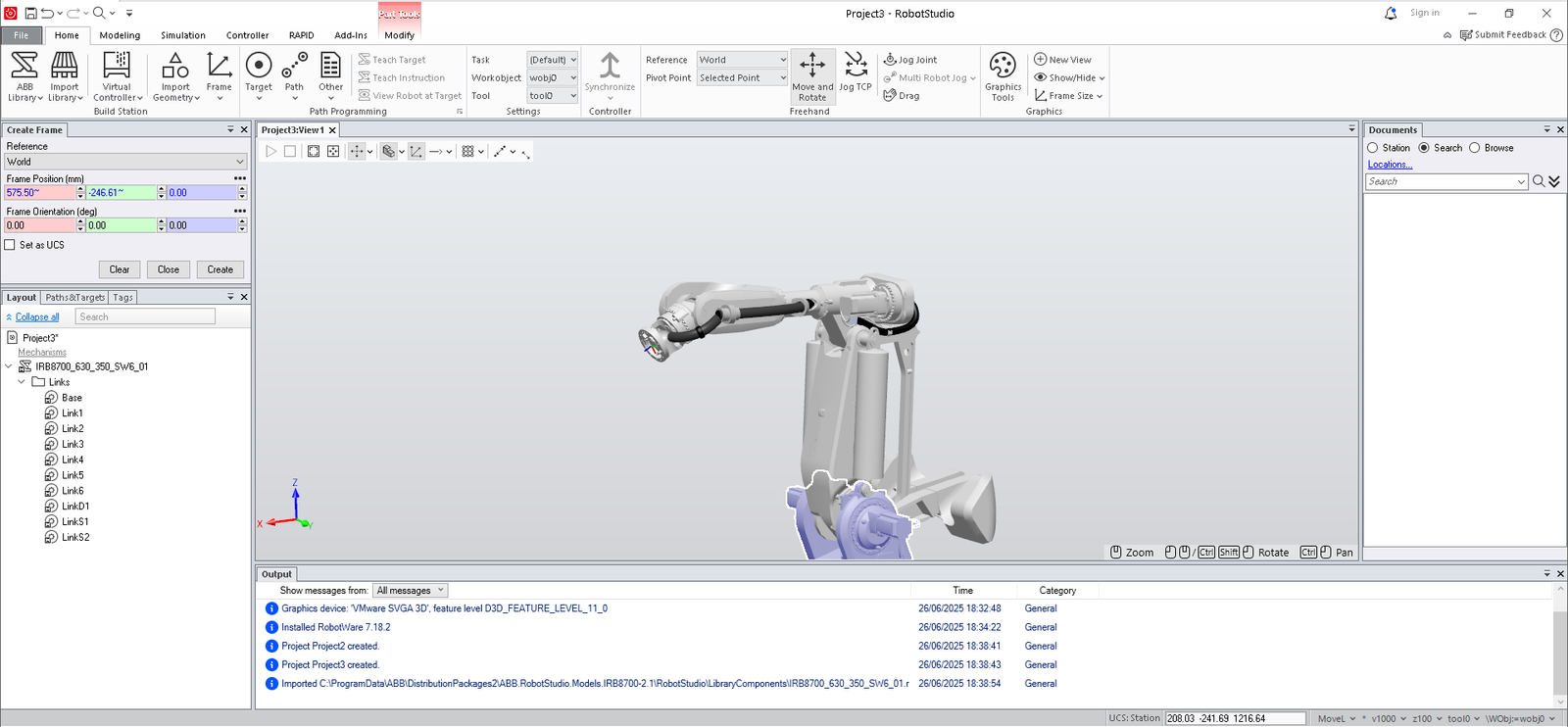The height and width of the screenshot is (727, 1568).
Task: Open the Task (Default) dropdown
Action: 553,60
